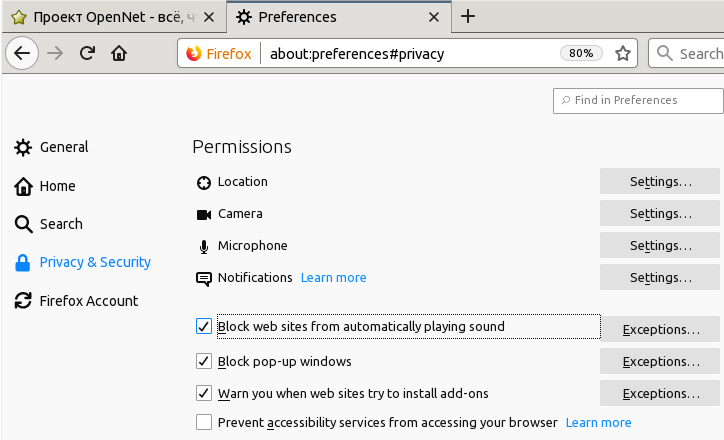Click Learn more next to Notifications
The height and width of the screenshot is (440, 724).
coord(333,278)
